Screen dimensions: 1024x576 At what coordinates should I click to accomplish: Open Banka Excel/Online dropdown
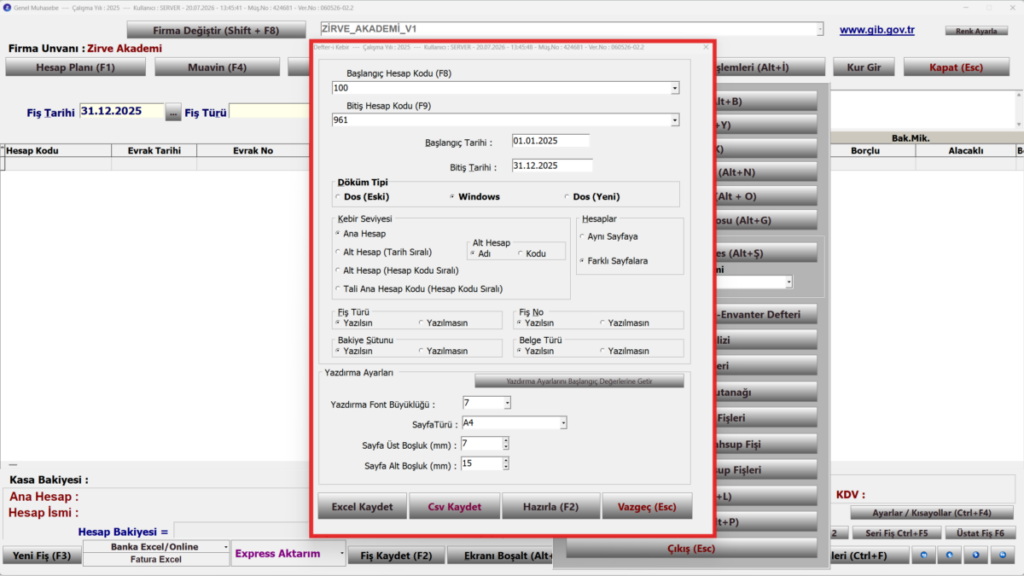coord(226,547)
